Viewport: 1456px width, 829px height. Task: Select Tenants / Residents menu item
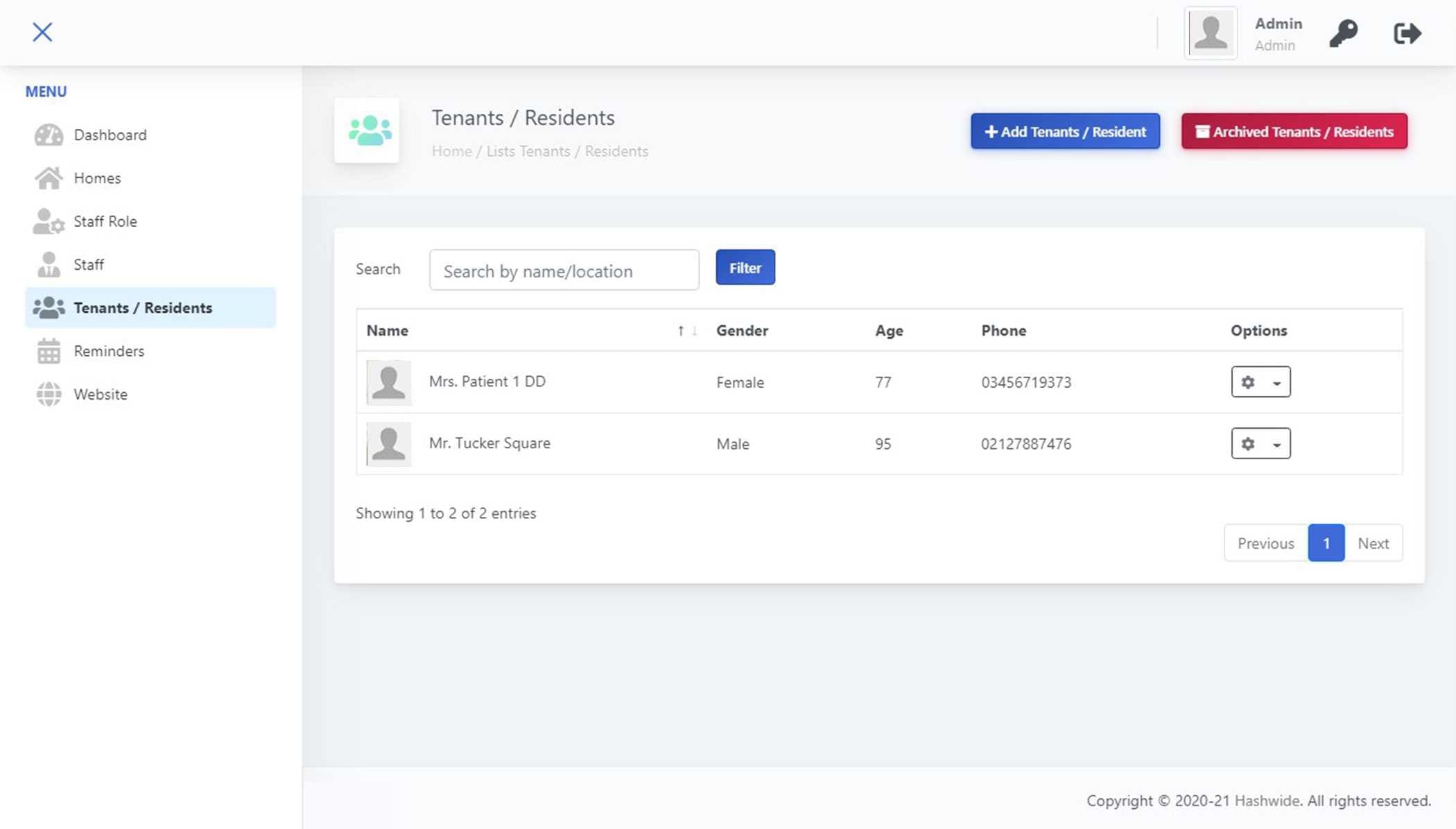pos(150,307)
